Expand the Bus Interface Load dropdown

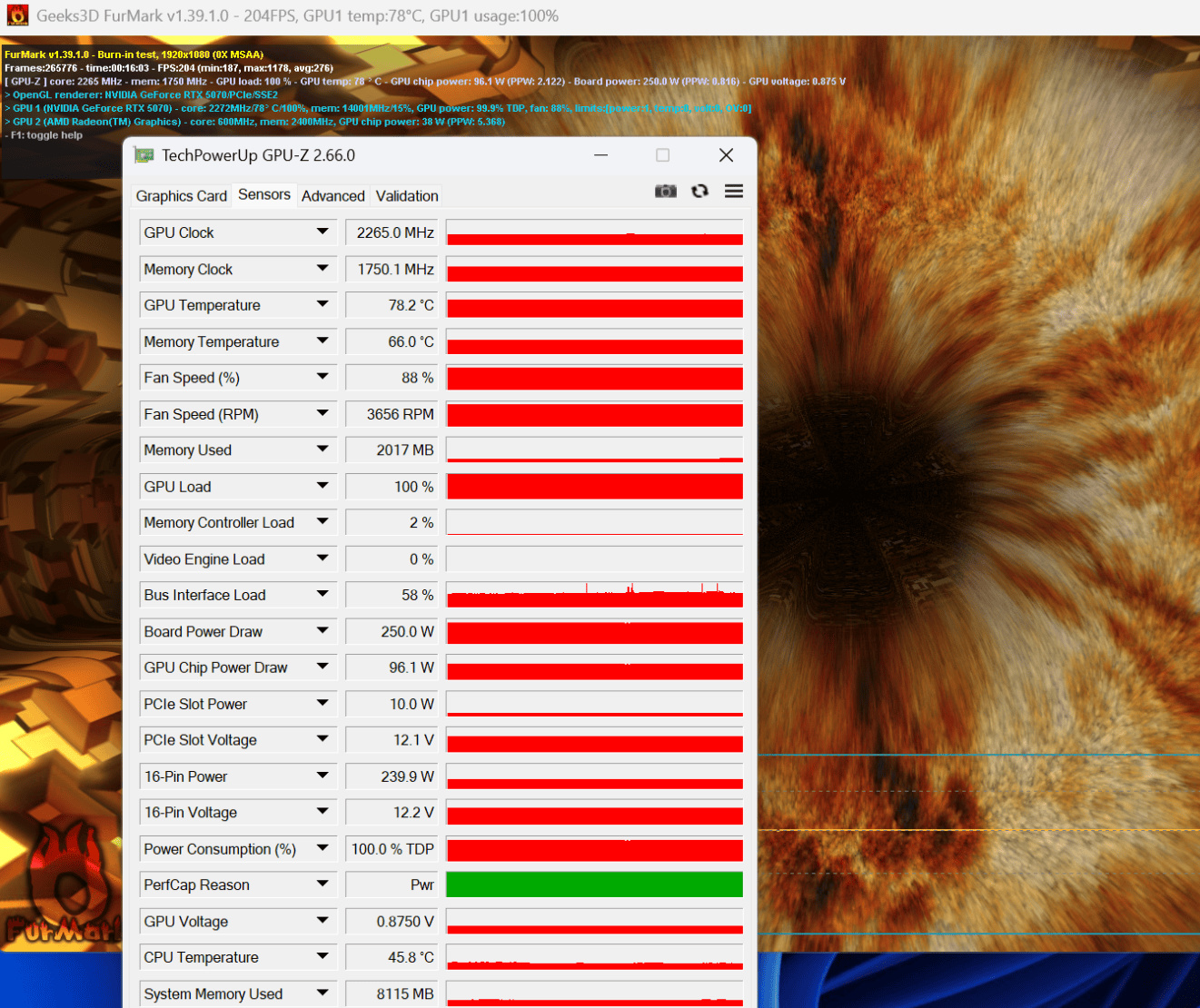[x=322, y=595]
